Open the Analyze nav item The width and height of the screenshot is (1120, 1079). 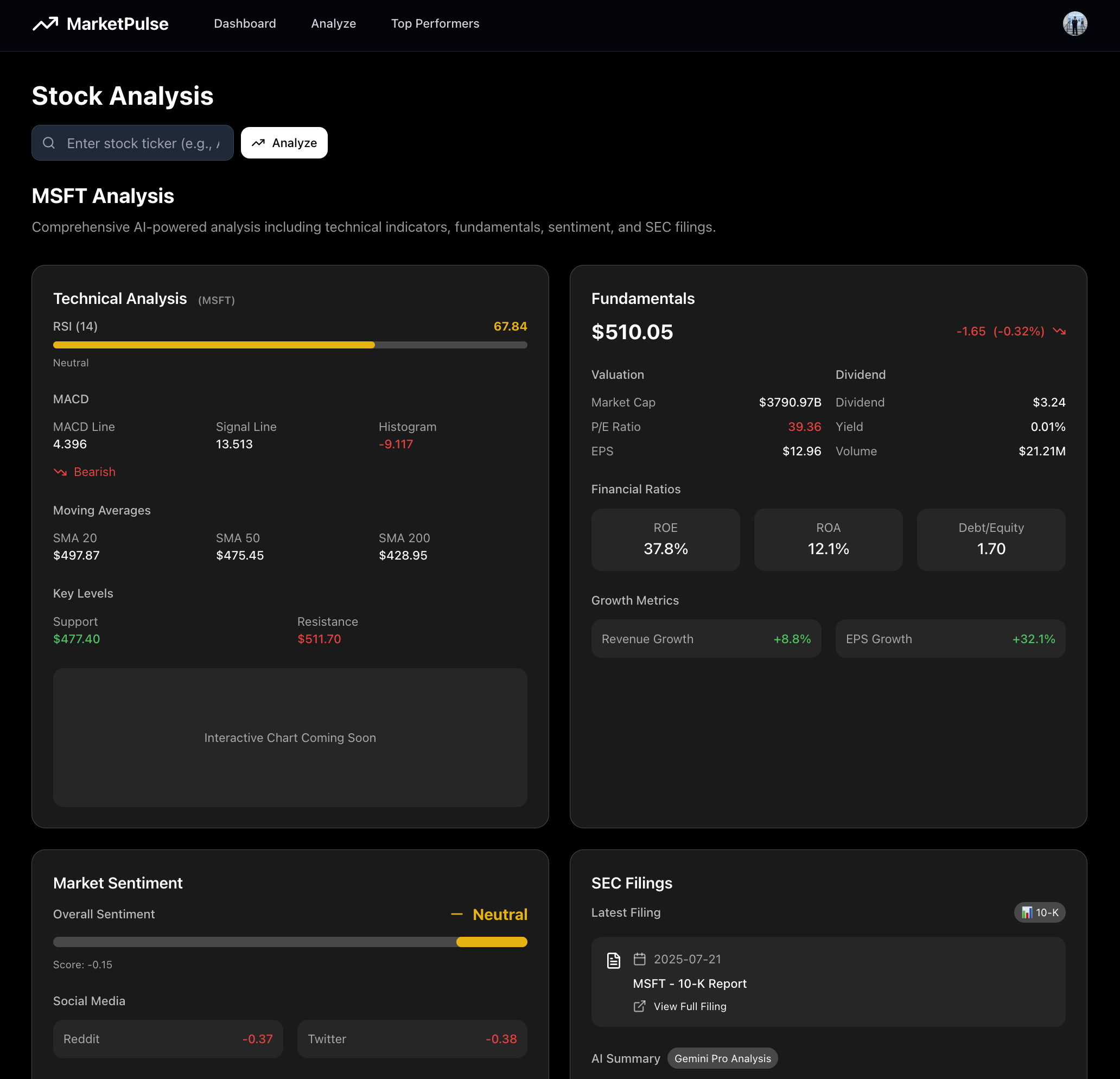point(334,23)
